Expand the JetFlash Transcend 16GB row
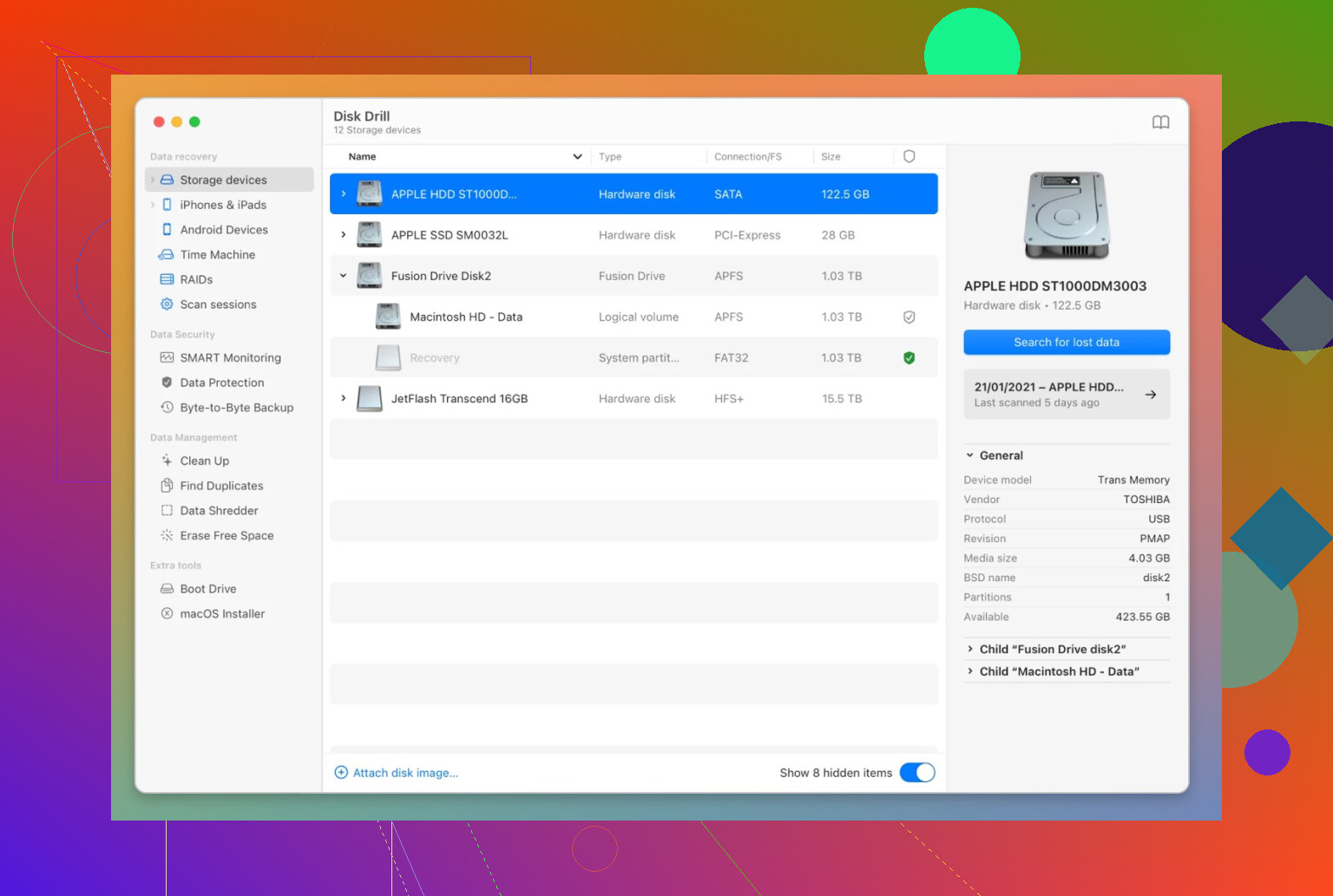The width and height of the screenshot is (1333, 896). 344,399
